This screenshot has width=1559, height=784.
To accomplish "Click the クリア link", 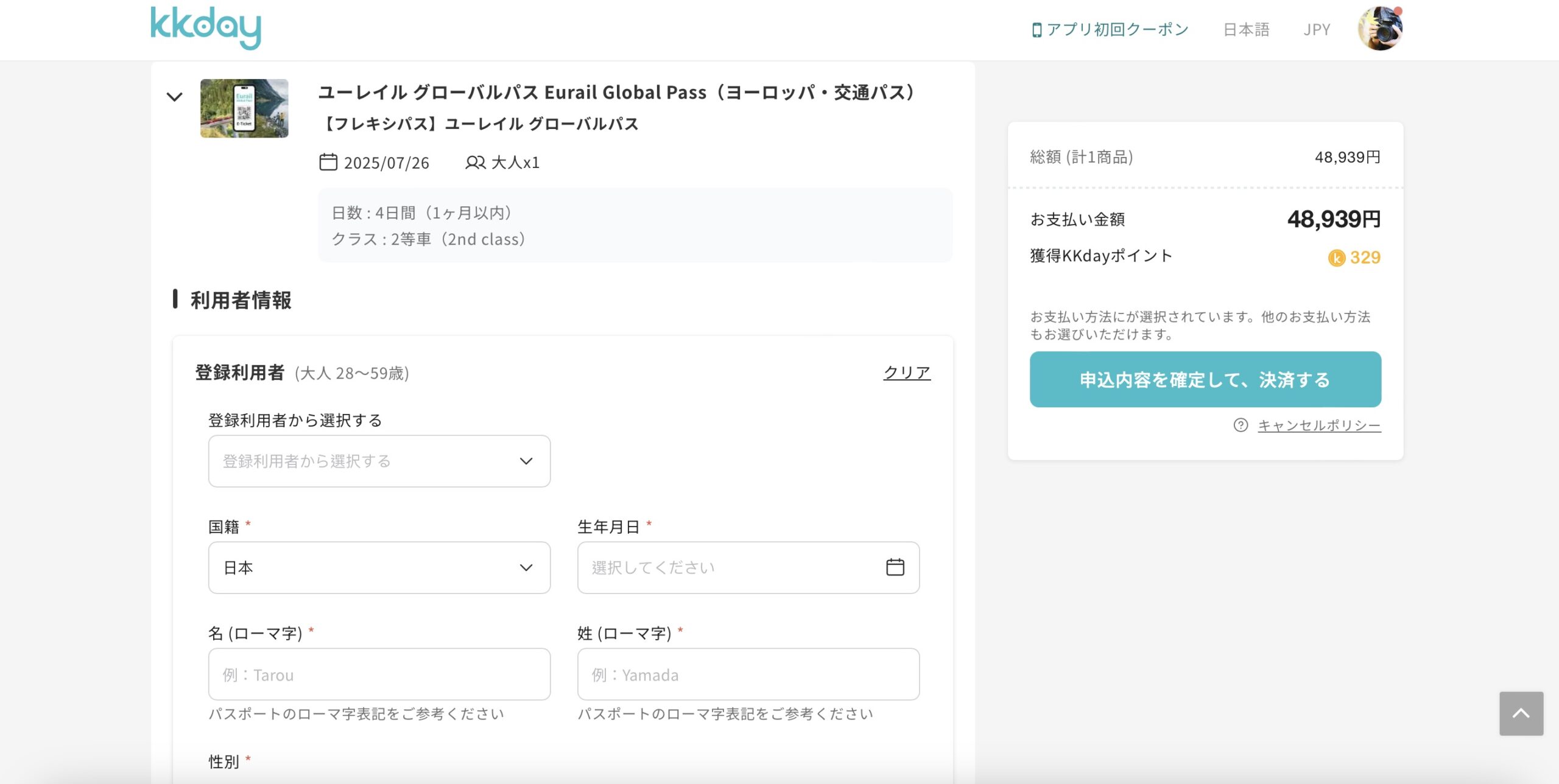I will (x=907, y=372).
